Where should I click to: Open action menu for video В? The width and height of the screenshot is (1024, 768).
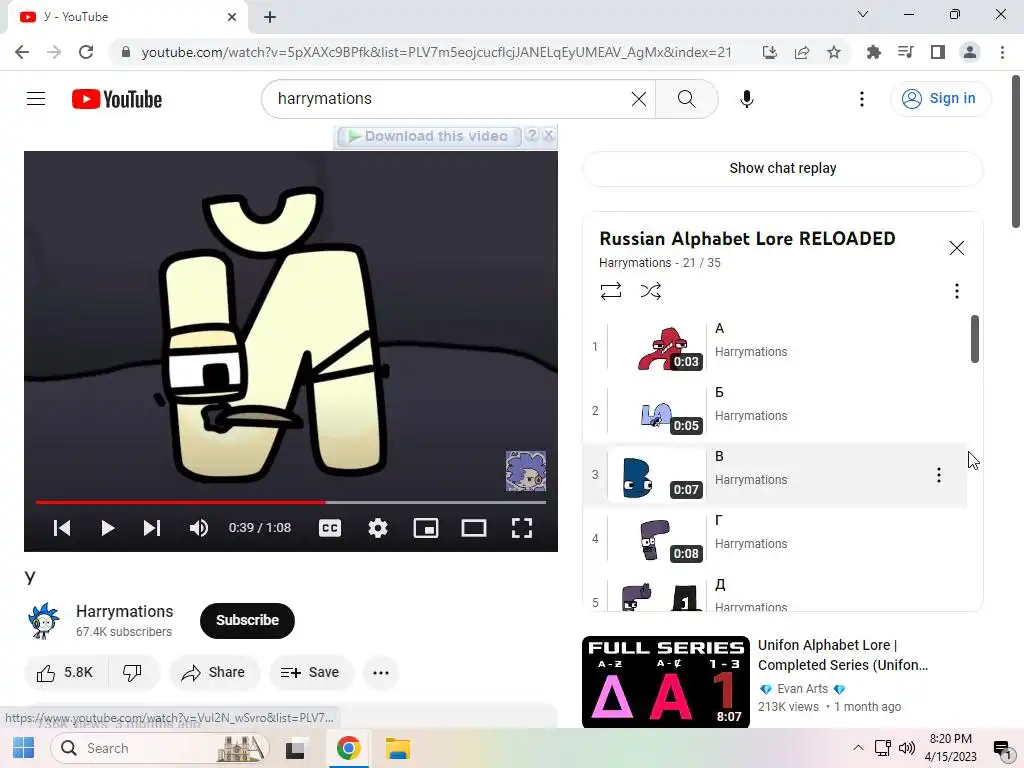pos(938,475)
